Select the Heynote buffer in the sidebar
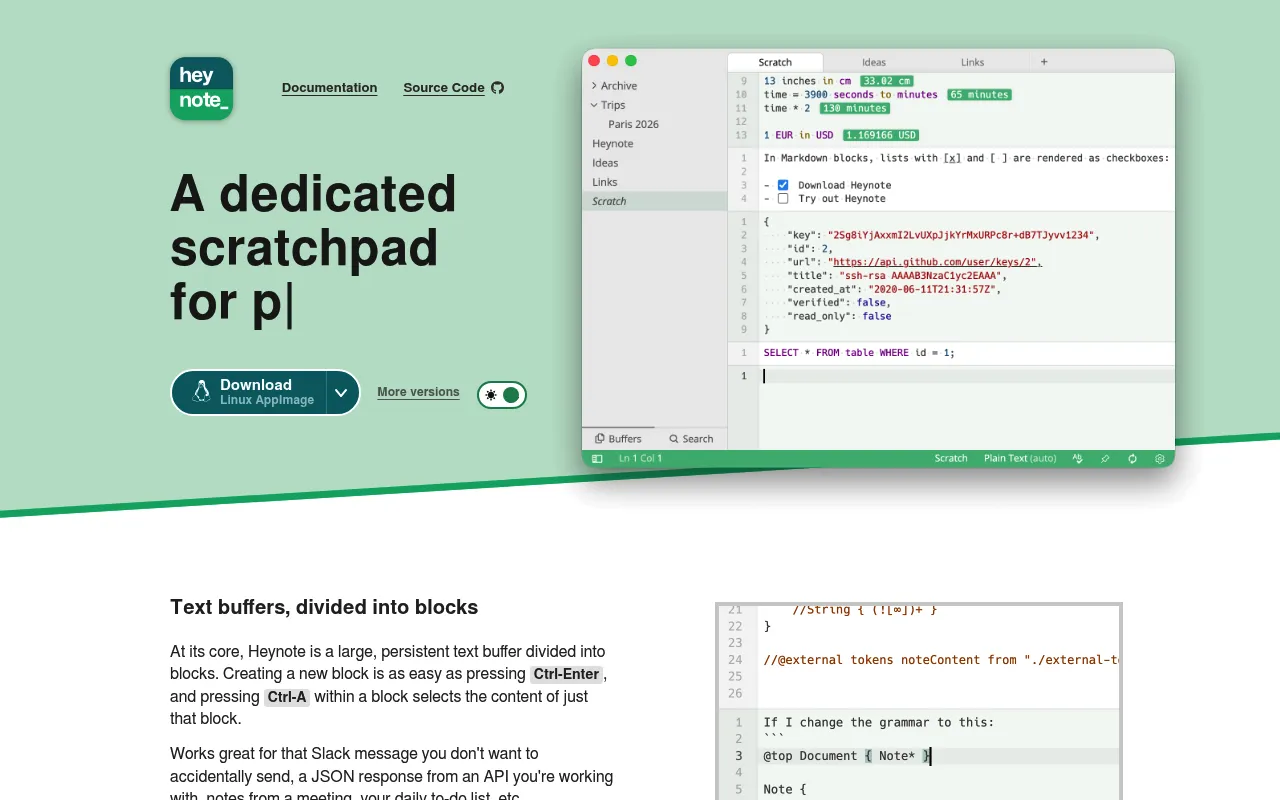Screen dimensions: 1280x800 pyautogui.click(x=654, y=143)
